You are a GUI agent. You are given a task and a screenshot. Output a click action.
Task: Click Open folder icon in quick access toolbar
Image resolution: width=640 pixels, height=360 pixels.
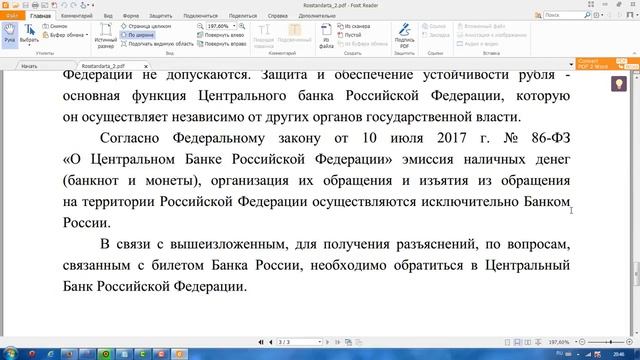tap(16, 5)
